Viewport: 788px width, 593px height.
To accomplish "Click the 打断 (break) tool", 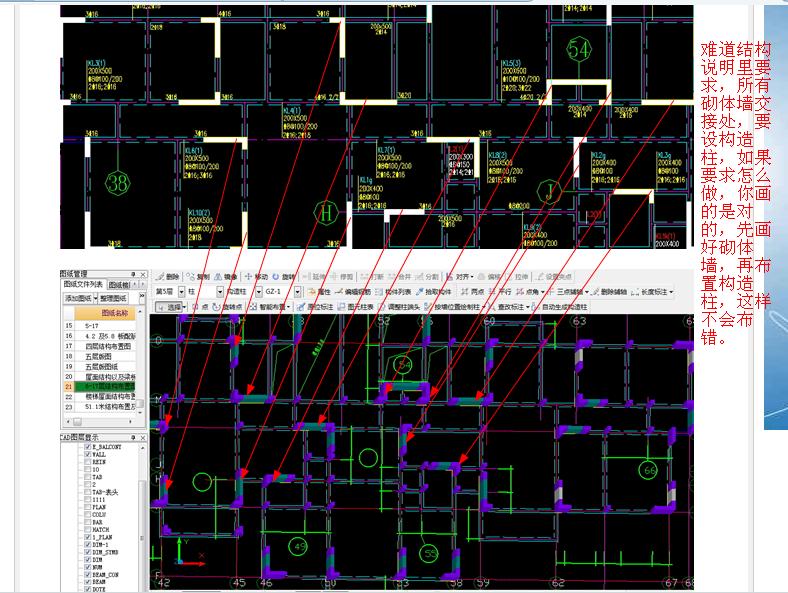I will tap(372, 276).
